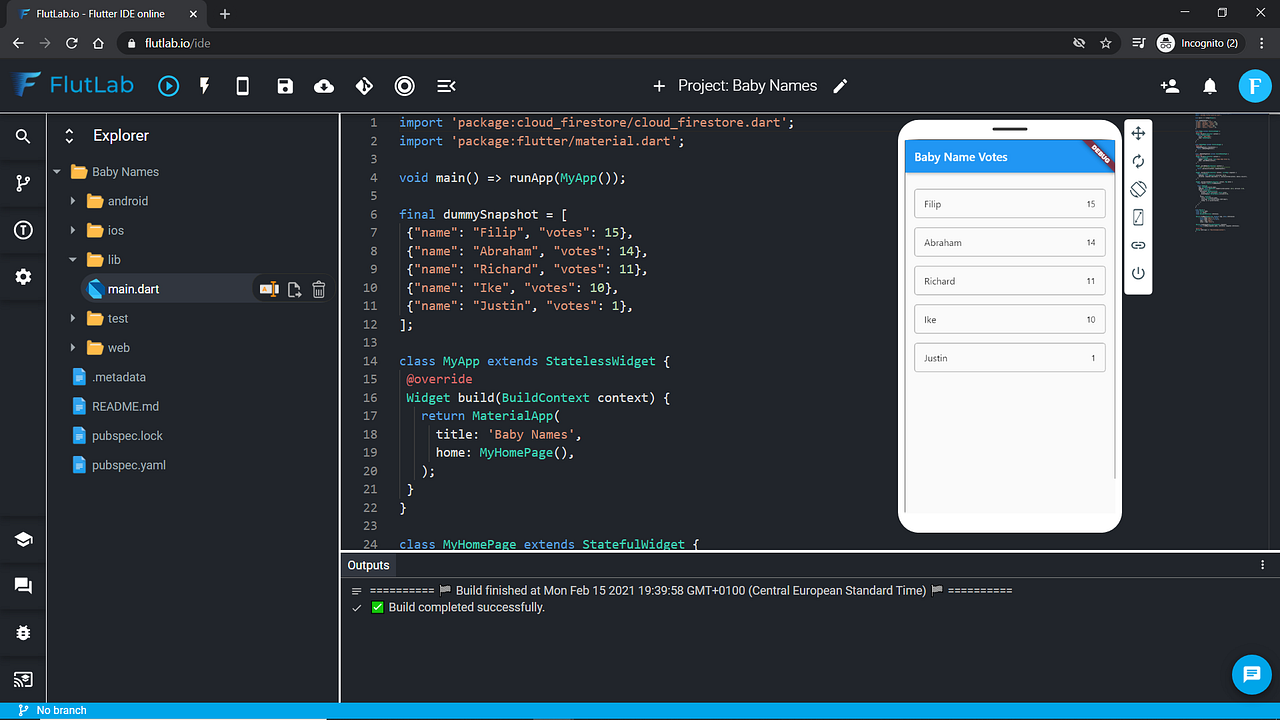The image size is (1280, 720).
Task: Rename project via the pencil icon
Action: click(x=839, y=86)
